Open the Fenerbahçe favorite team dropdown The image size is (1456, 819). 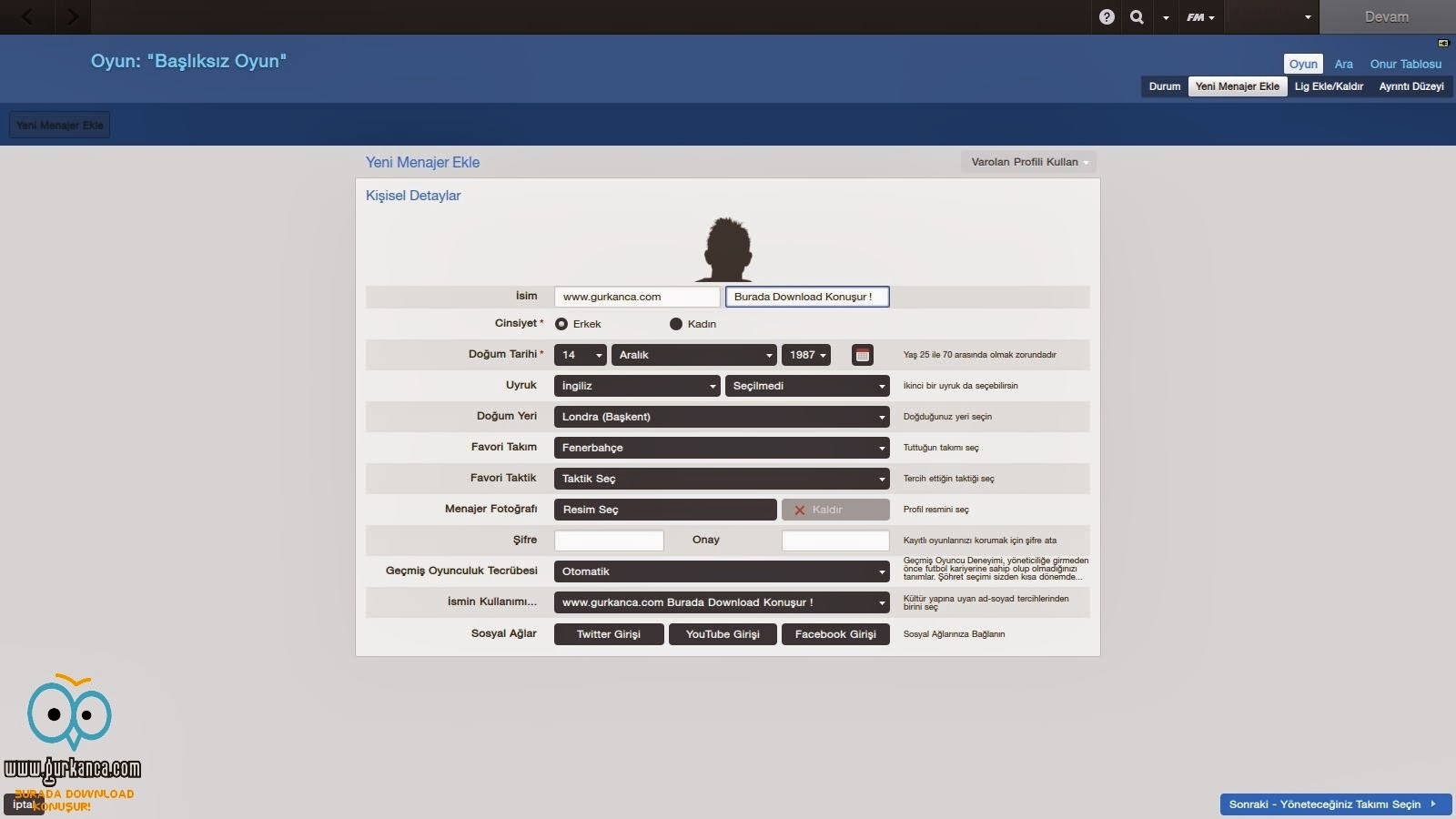tap(722, 448)
